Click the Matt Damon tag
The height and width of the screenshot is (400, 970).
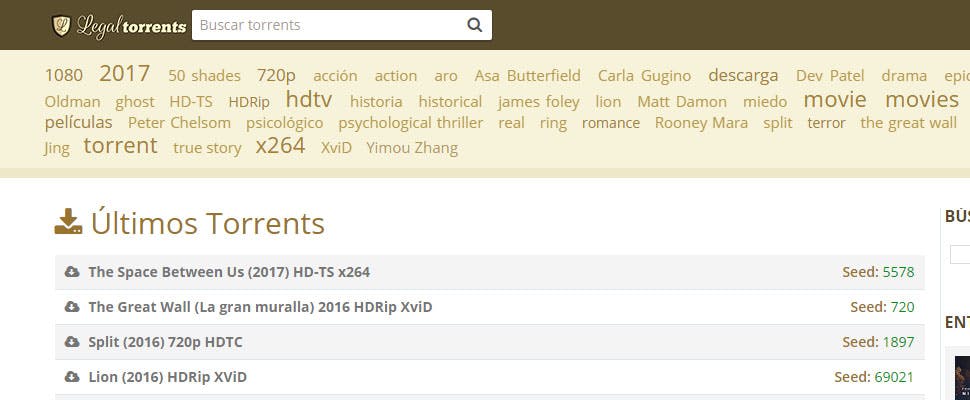682,101
